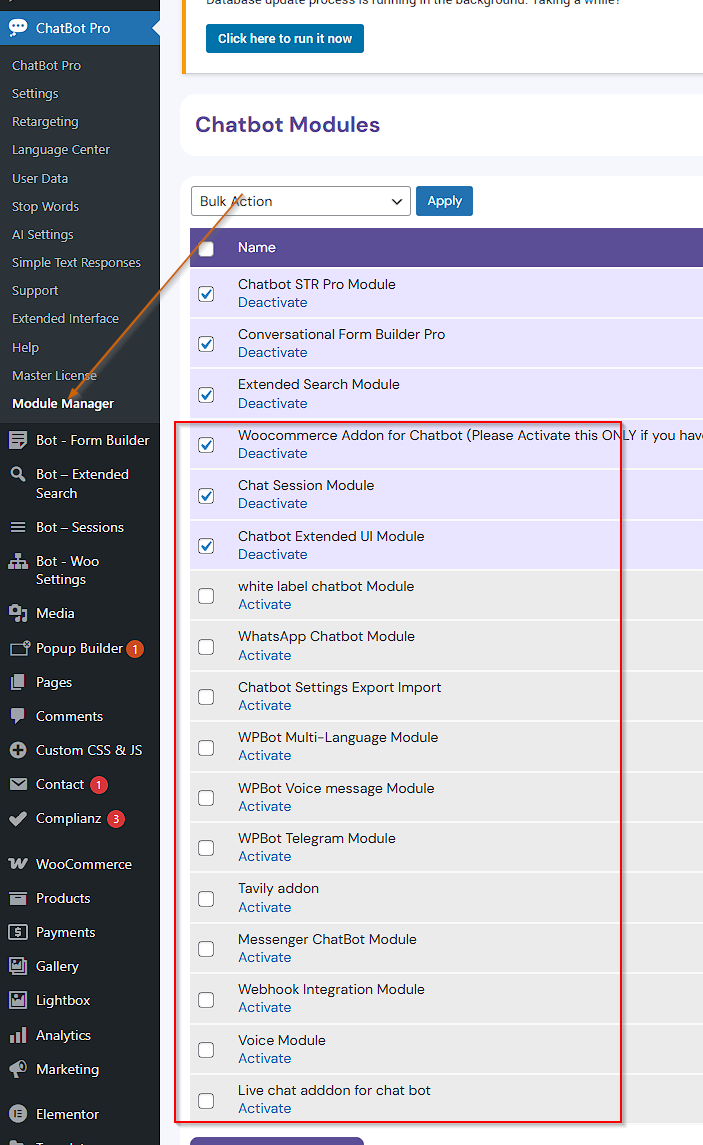The width and height of the screenshot is (703, 1145).
Task: Click the Chatbot Modules heading
Action: [x=288, y=125]
